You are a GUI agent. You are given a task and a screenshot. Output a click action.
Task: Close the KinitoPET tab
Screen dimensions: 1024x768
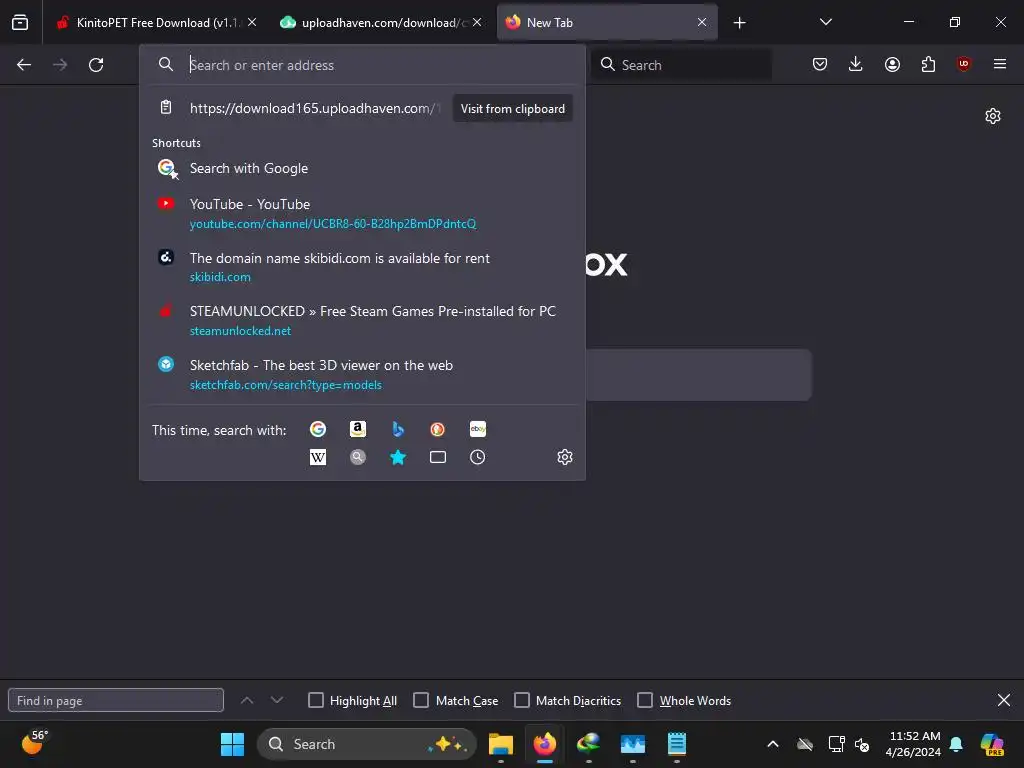click(252, 22)
